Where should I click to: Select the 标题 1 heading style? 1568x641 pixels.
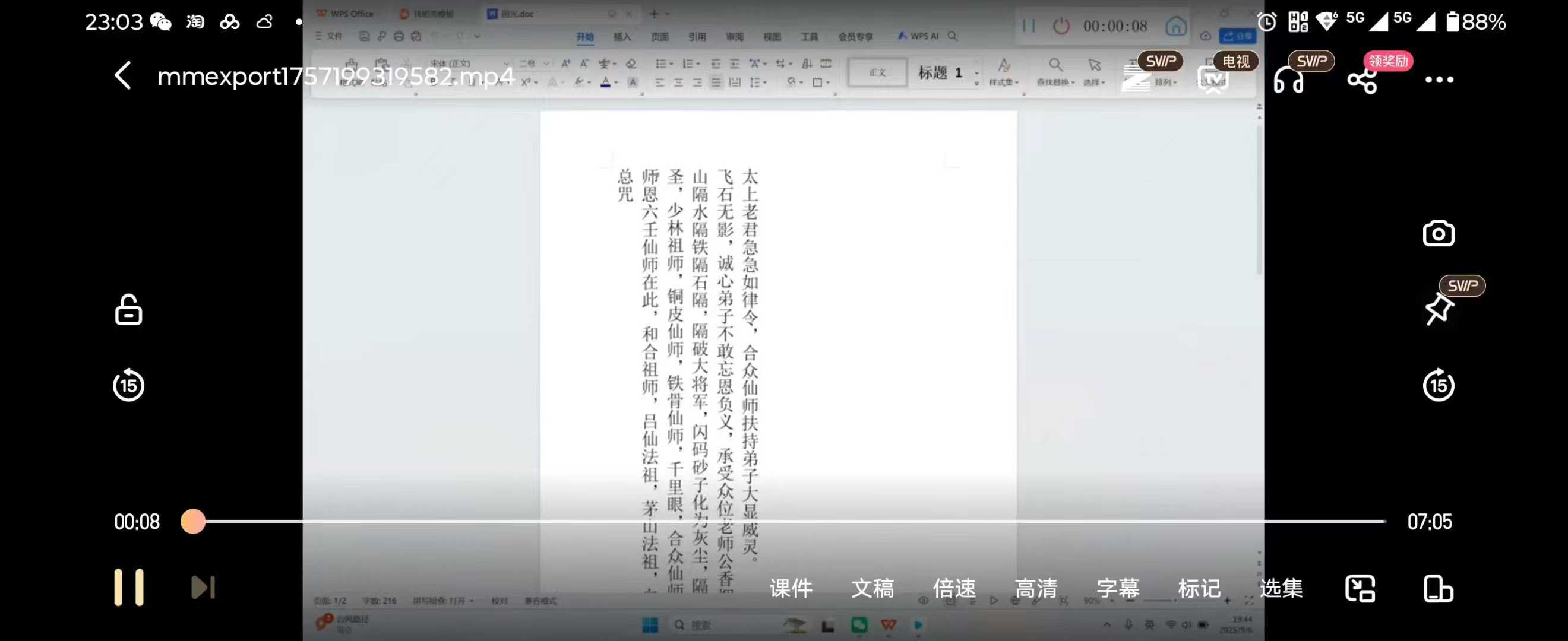(940, 72)
